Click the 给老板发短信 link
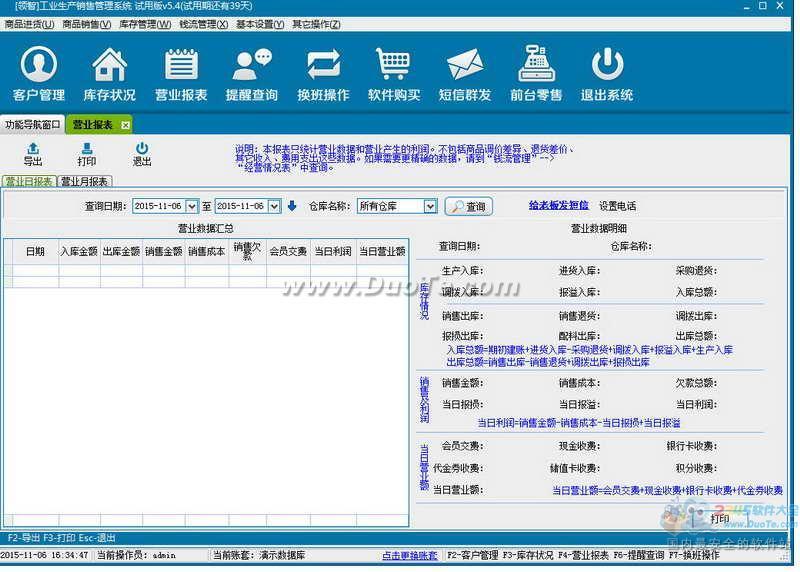The image size is (800, 572). click(558, 205)
